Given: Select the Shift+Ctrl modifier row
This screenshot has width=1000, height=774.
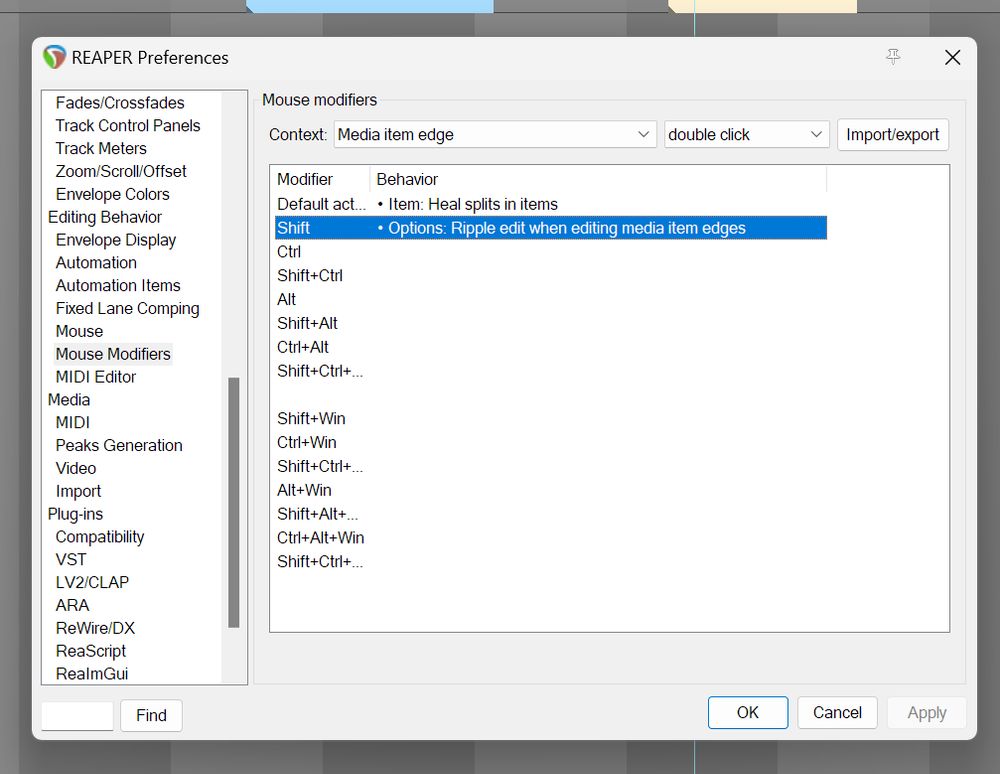Looking at the screenshot, I should 551,275.
